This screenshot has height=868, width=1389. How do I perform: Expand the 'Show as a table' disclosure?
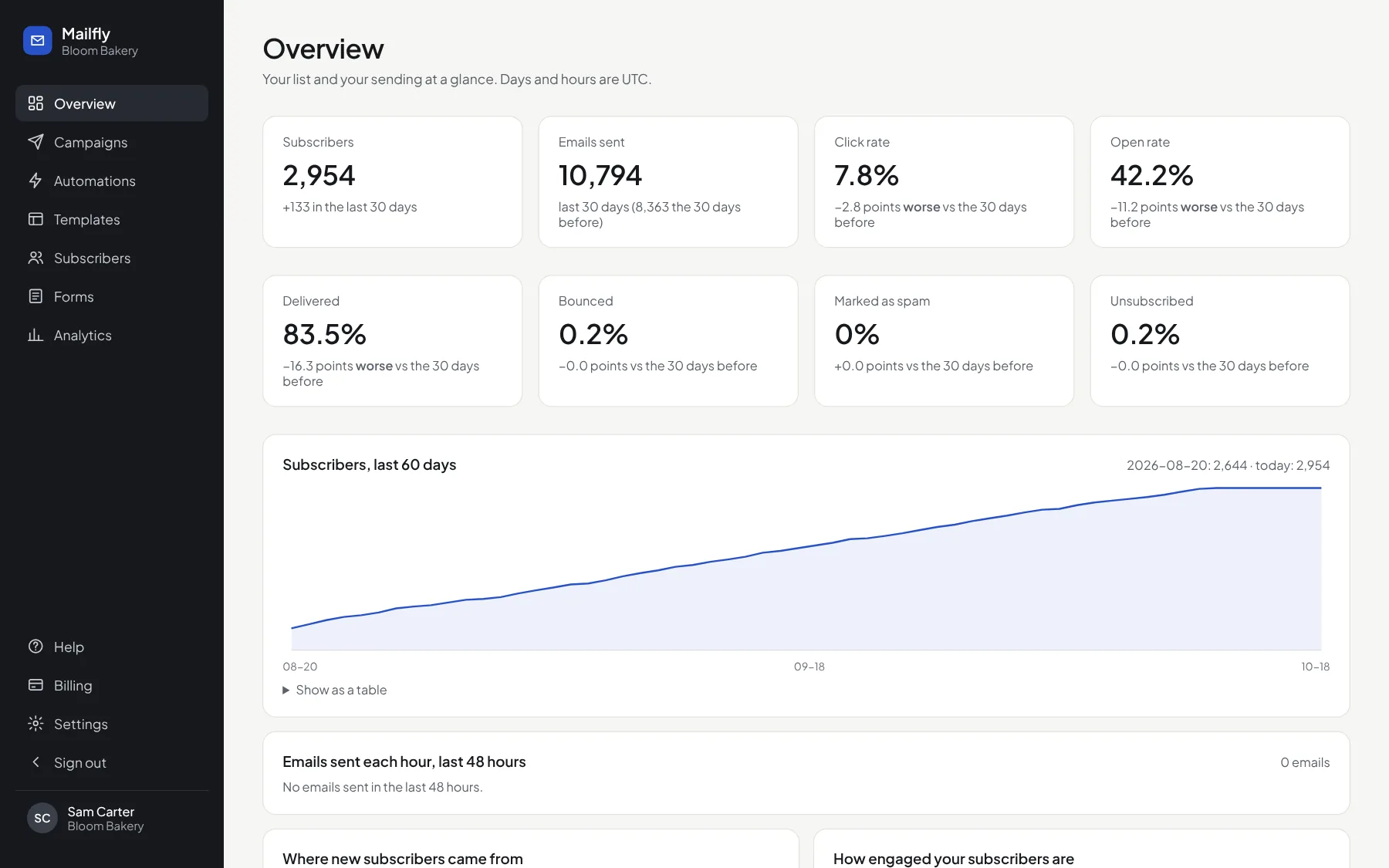pos(335,690)
